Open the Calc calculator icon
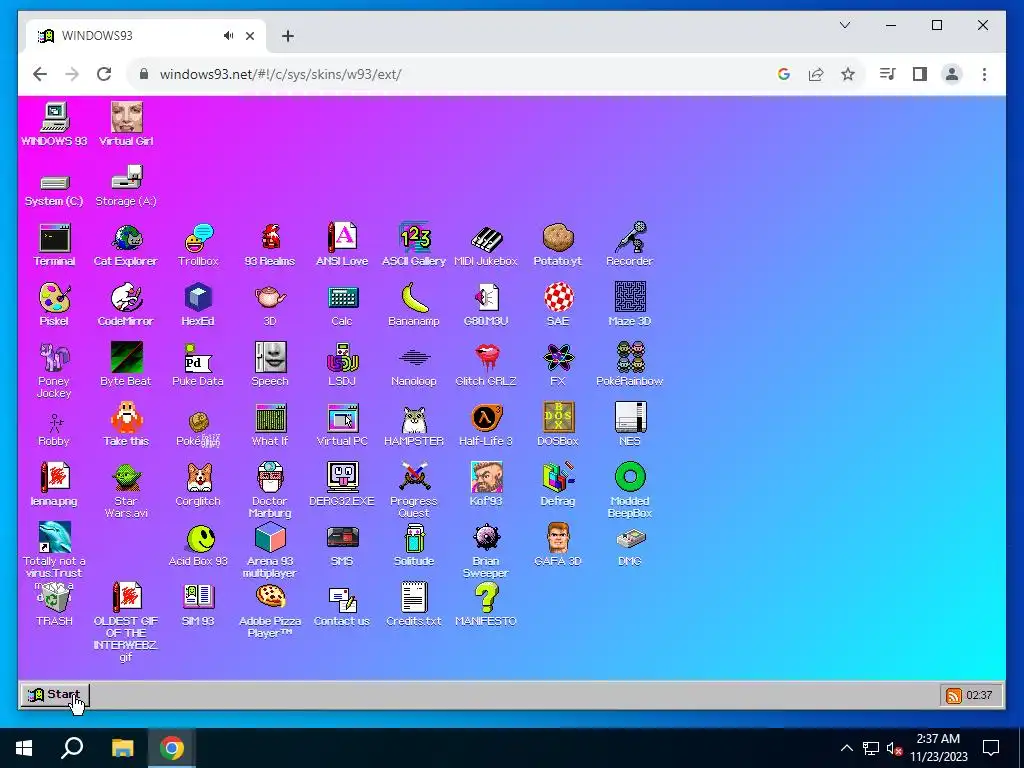Screen dimensions: 1024x768 tap(342, 298)
